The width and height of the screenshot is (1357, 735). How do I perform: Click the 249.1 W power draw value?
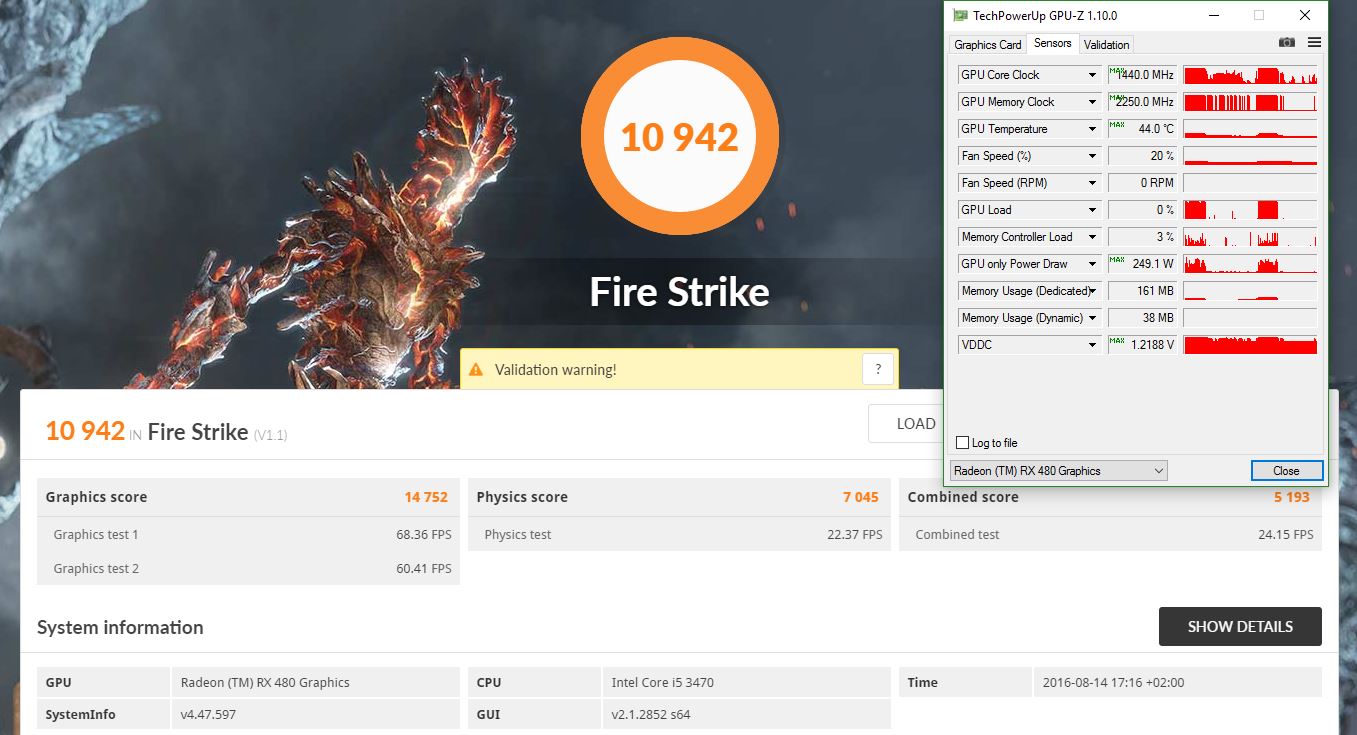[1143, 264]
